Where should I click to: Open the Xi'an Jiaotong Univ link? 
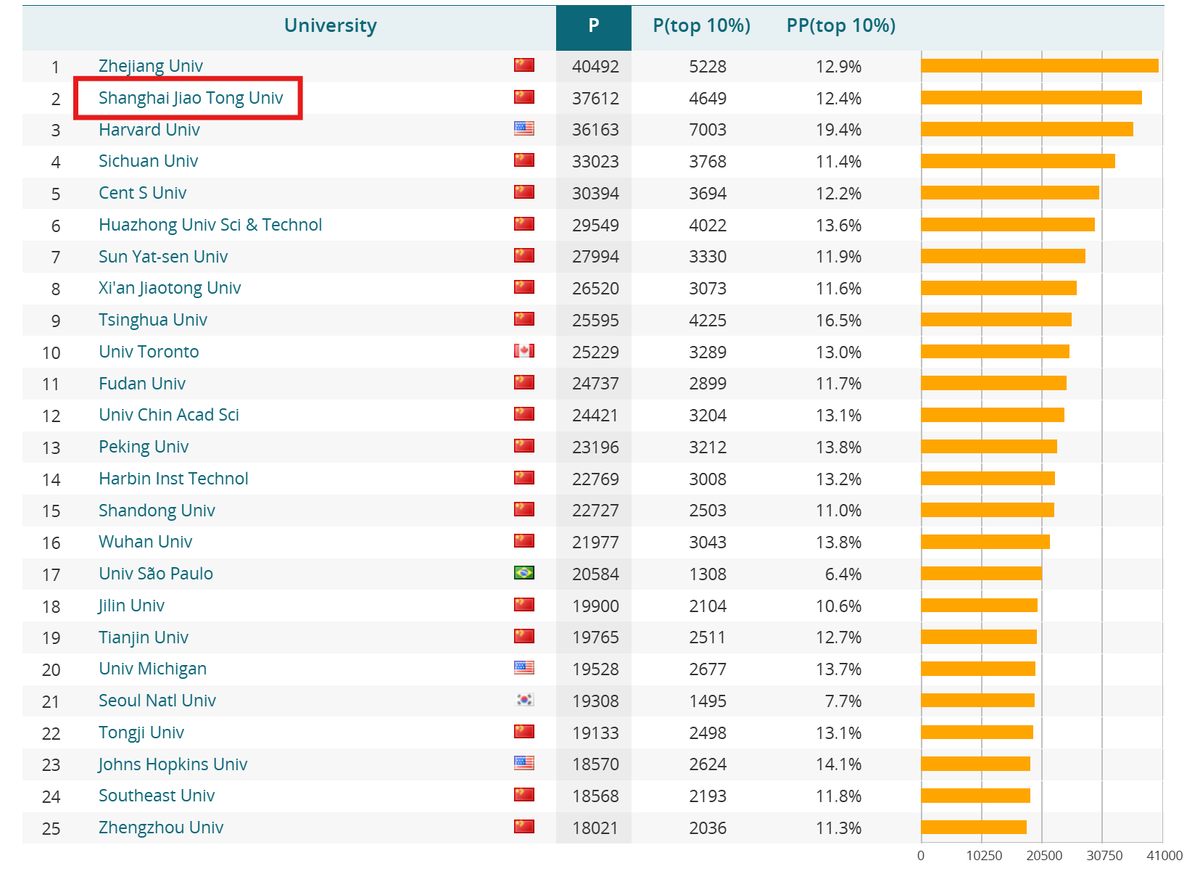point(170,288)
